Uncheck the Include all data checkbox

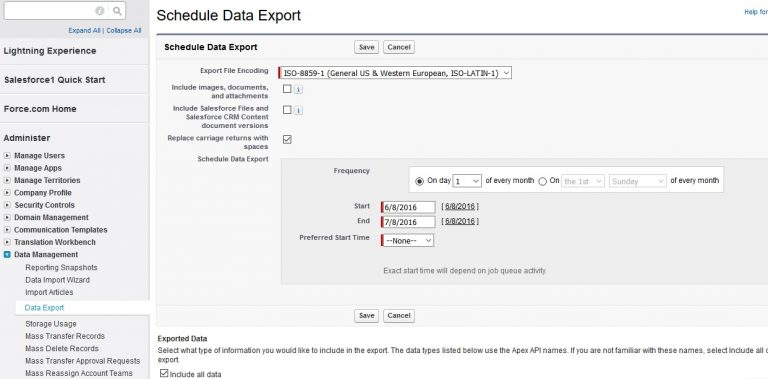click(x=164, y=374)
